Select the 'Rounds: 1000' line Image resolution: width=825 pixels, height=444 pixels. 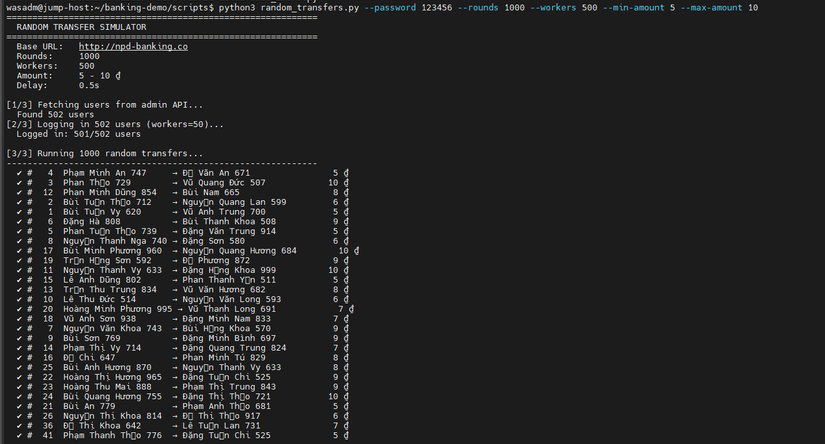58,56
